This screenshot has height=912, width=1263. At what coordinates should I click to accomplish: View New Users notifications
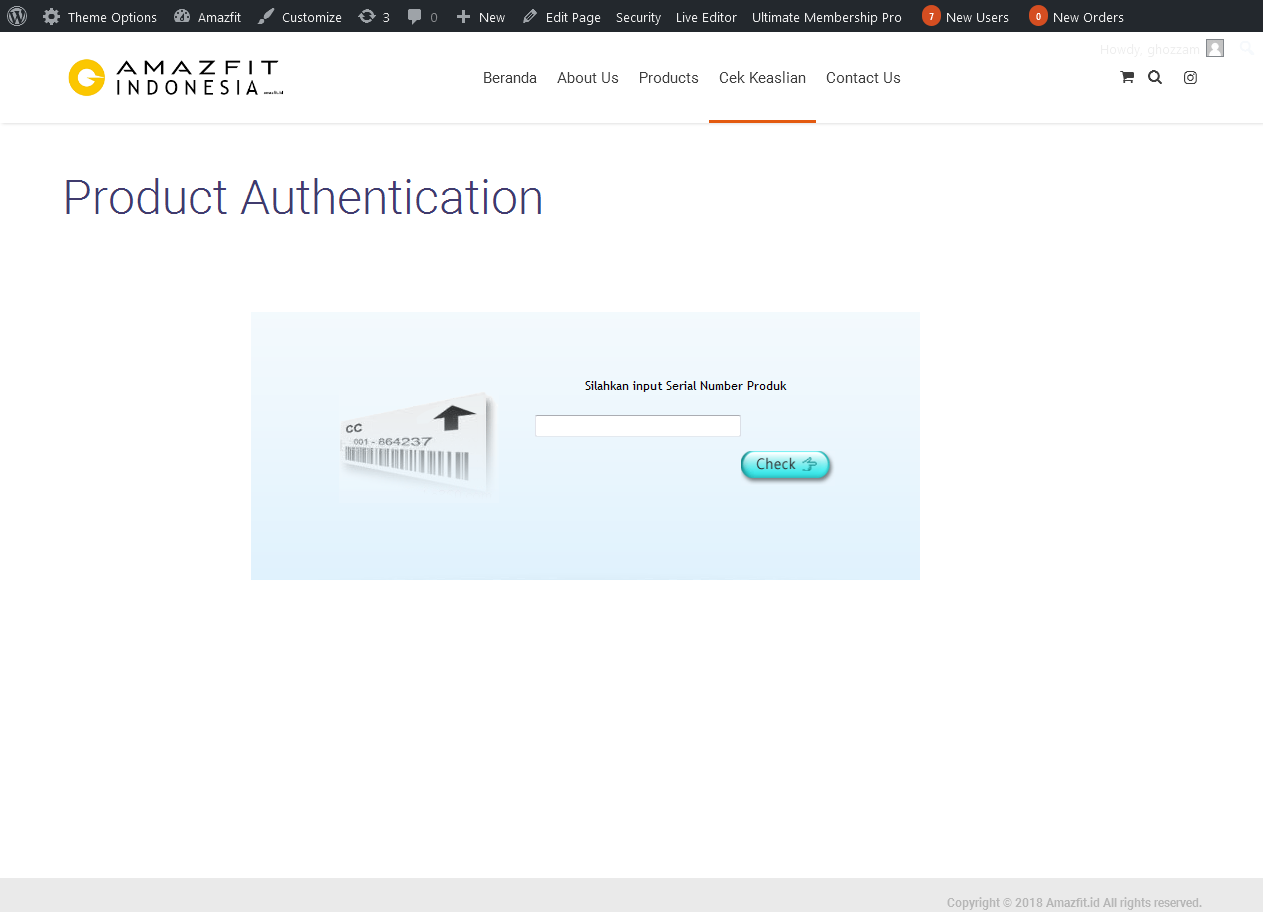tap(965, 17)
